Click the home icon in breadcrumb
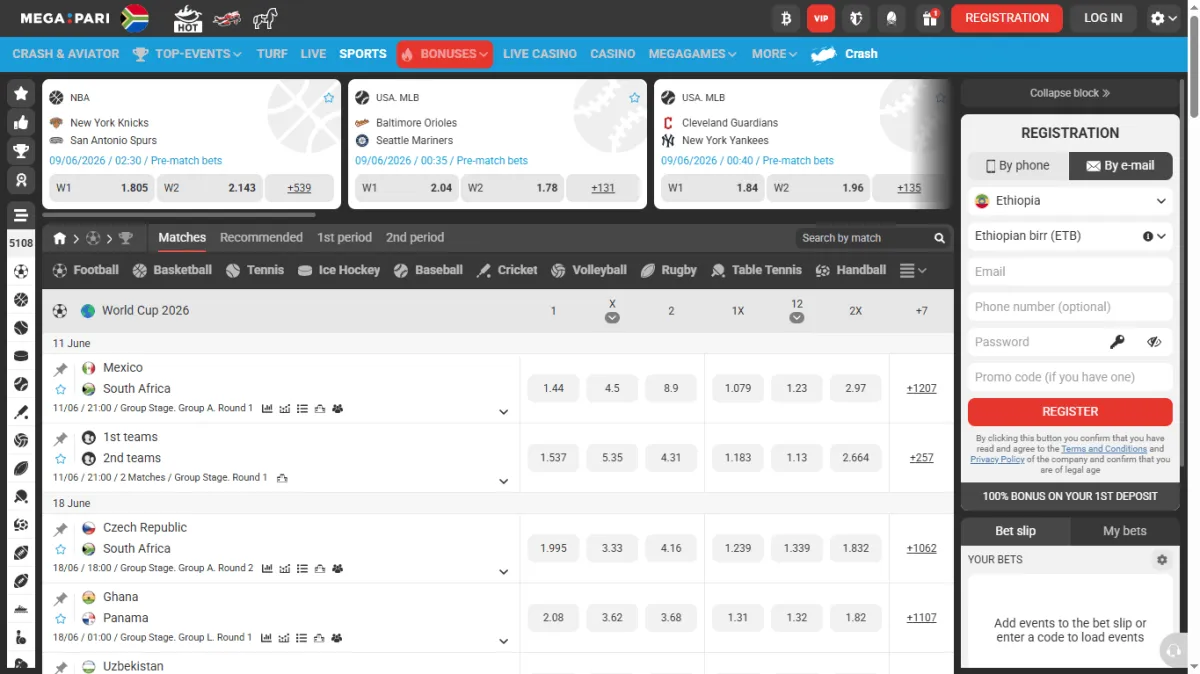Screen dimensions: 1200x674 pos(60,238)
